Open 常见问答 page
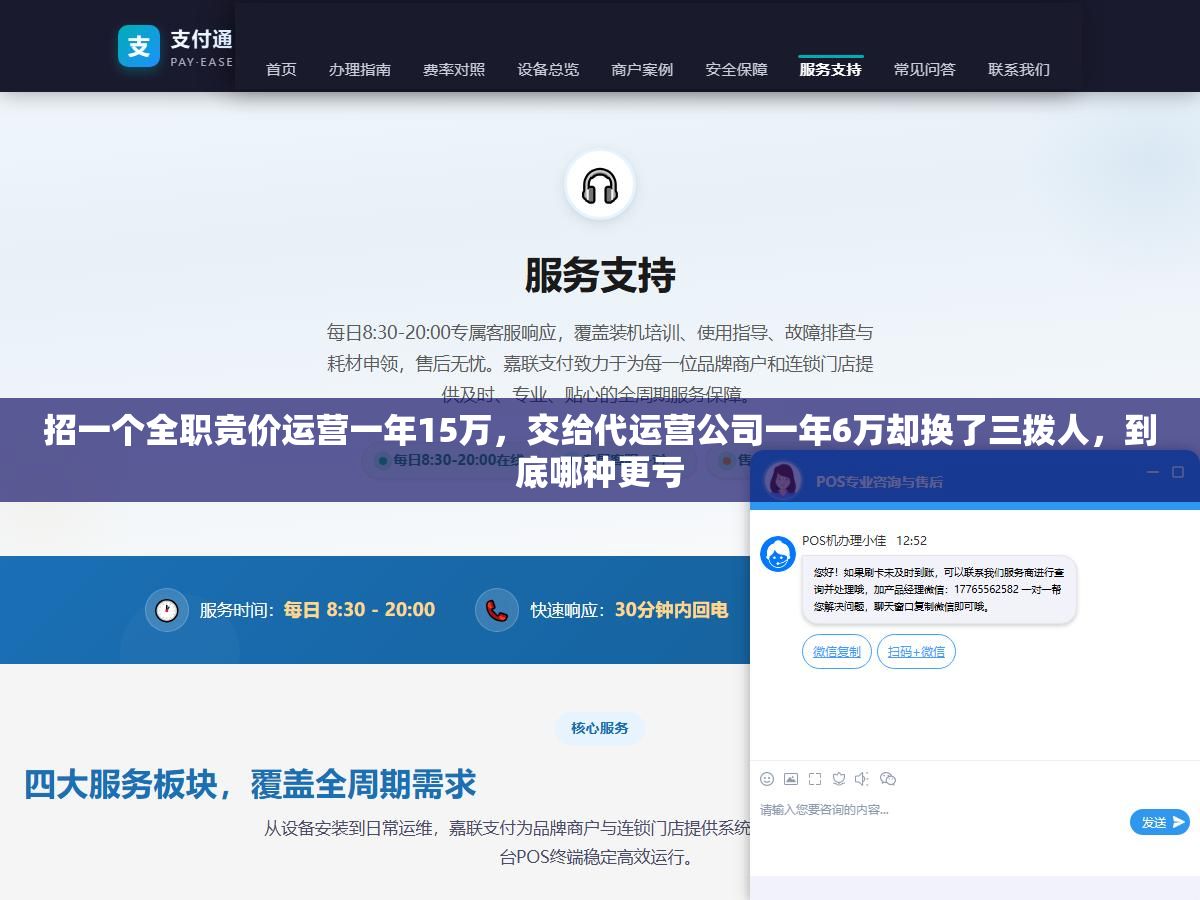 925,69
